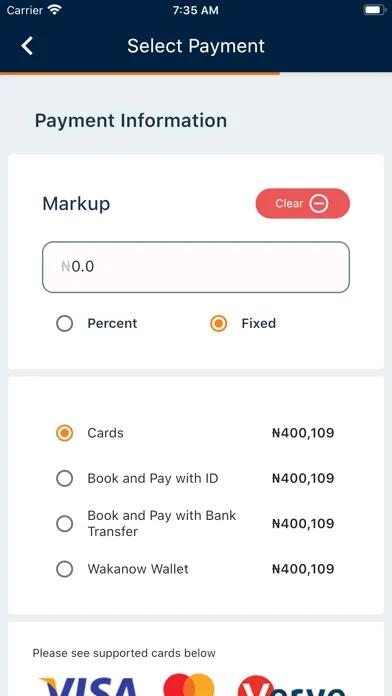Tap the battery status icon
Viewport: 392px width, 696px height.
(x=375, y=10)
